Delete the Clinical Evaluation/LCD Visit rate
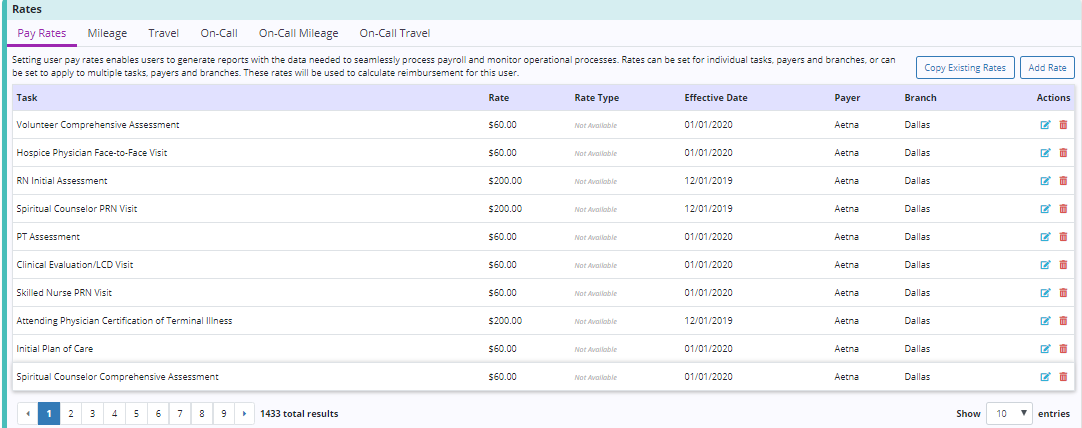The height and width of the screenshot is (428, 1082). [1063, 265]
